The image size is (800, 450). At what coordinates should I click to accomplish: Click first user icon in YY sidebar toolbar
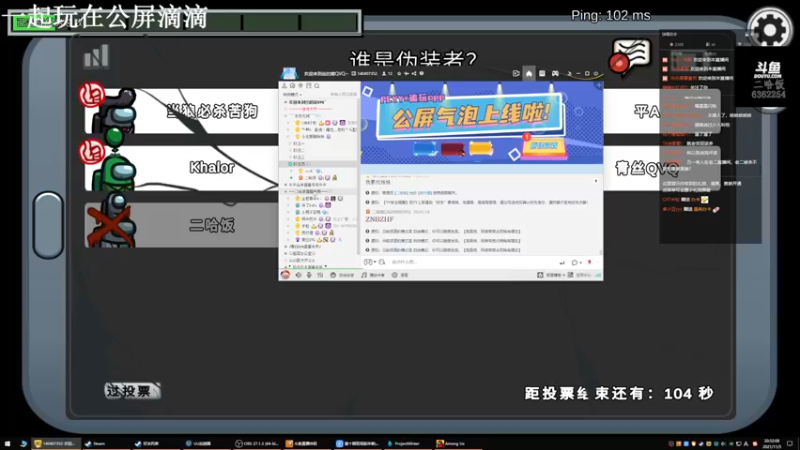(x=285, y=86)
